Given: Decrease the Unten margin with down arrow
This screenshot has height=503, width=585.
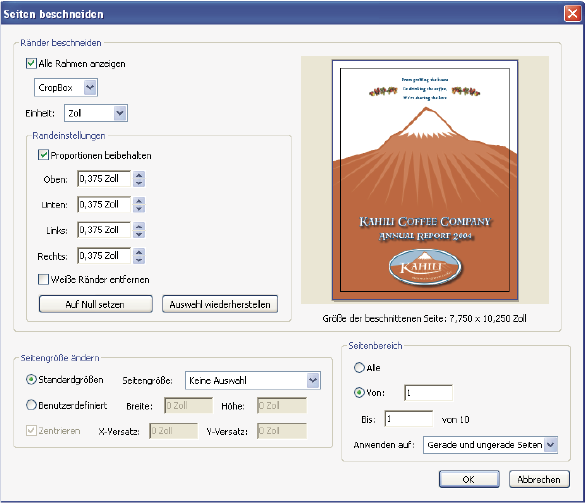Looking at the screenshot, I should pyautogui.click(x=139, y=209).
